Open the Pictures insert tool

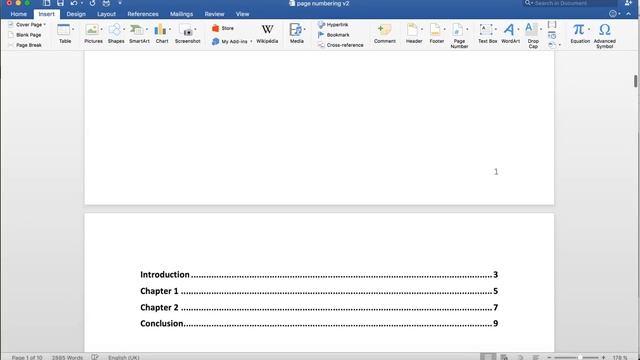click(93, 33)
